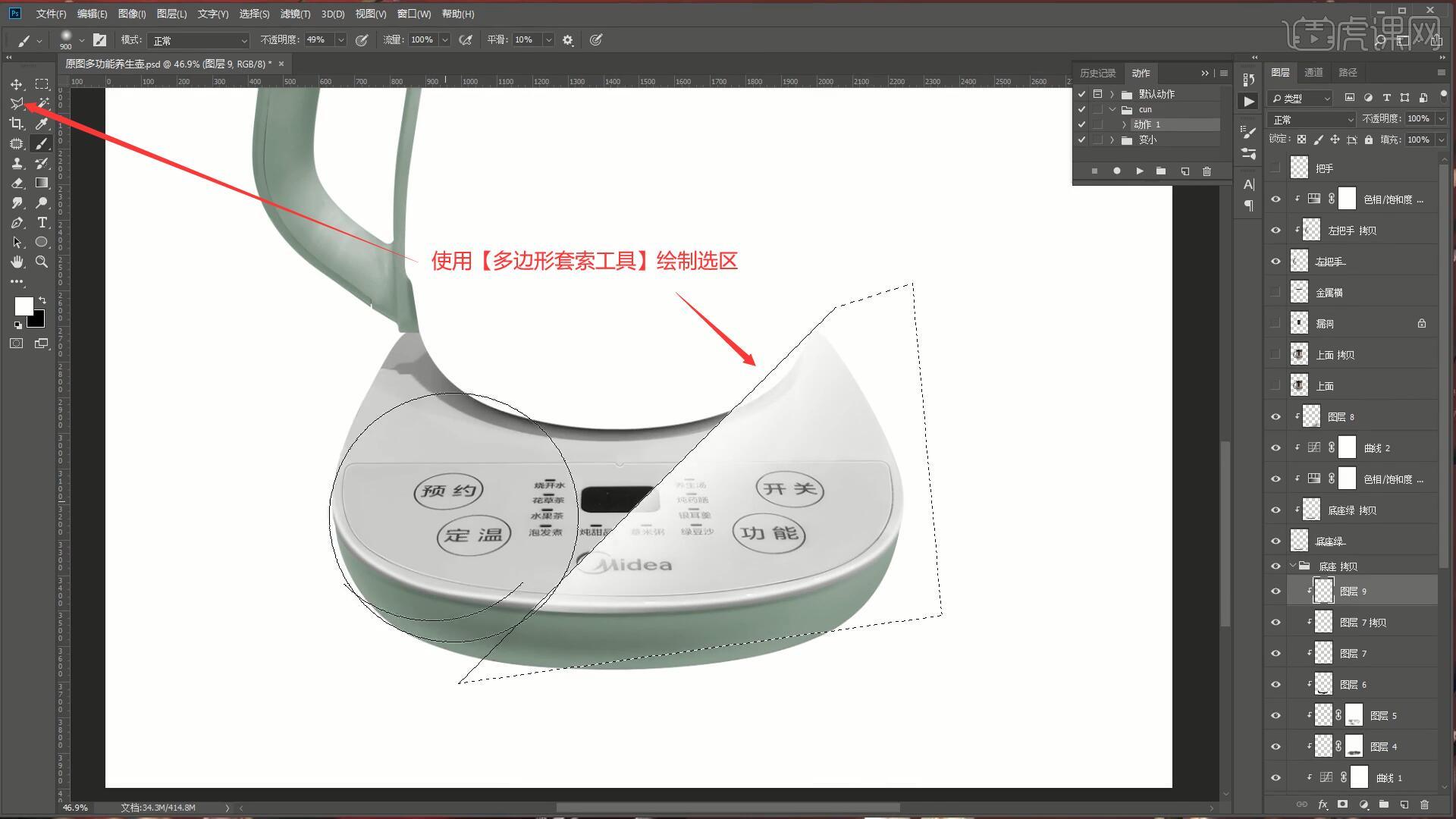Select the Clone Stamp tool
The height and width of the screenshot is (819, 1456).
pos(17,163)
